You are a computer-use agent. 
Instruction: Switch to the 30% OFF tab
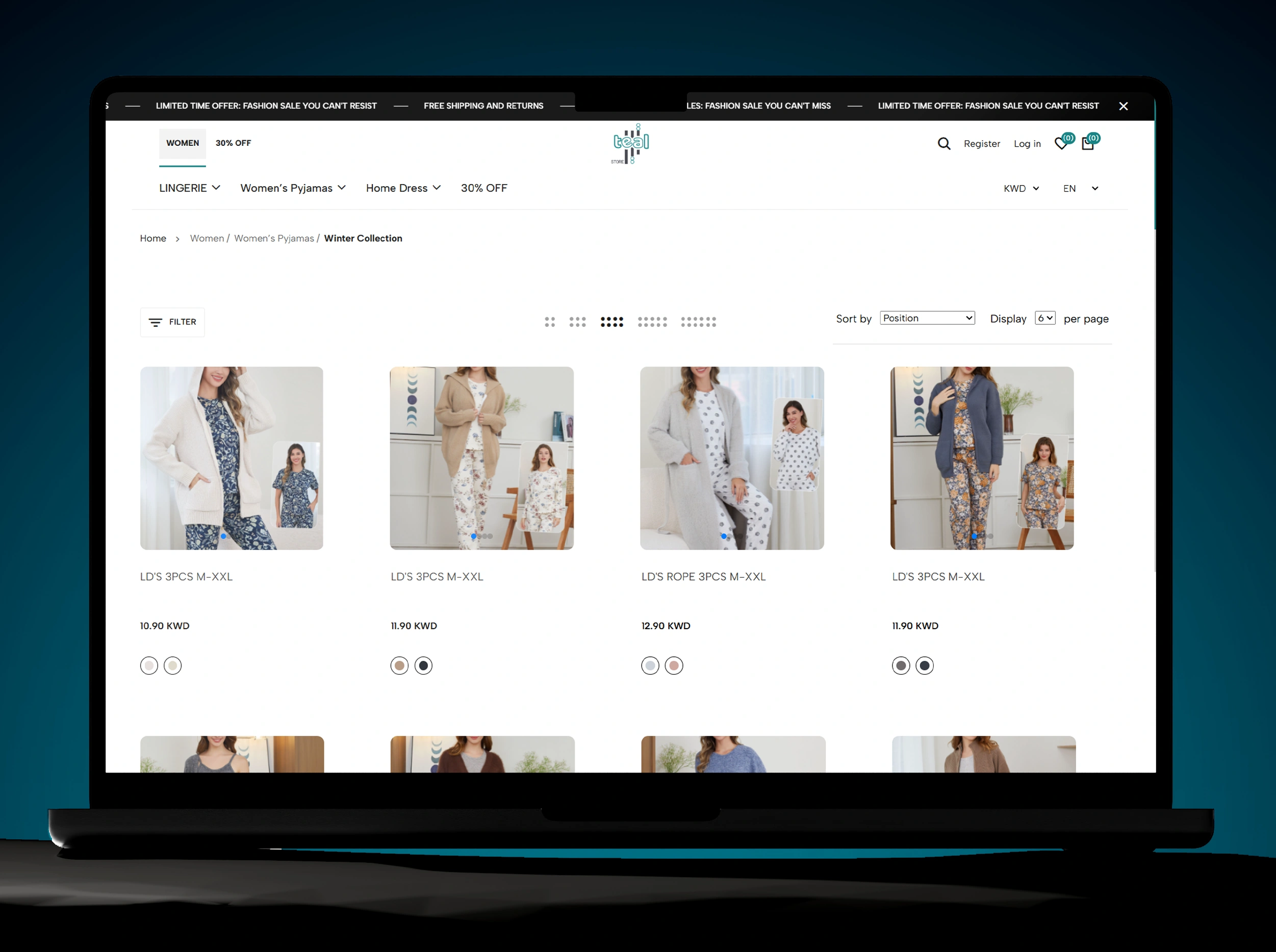pyautogui.click(x=233, y=143)
